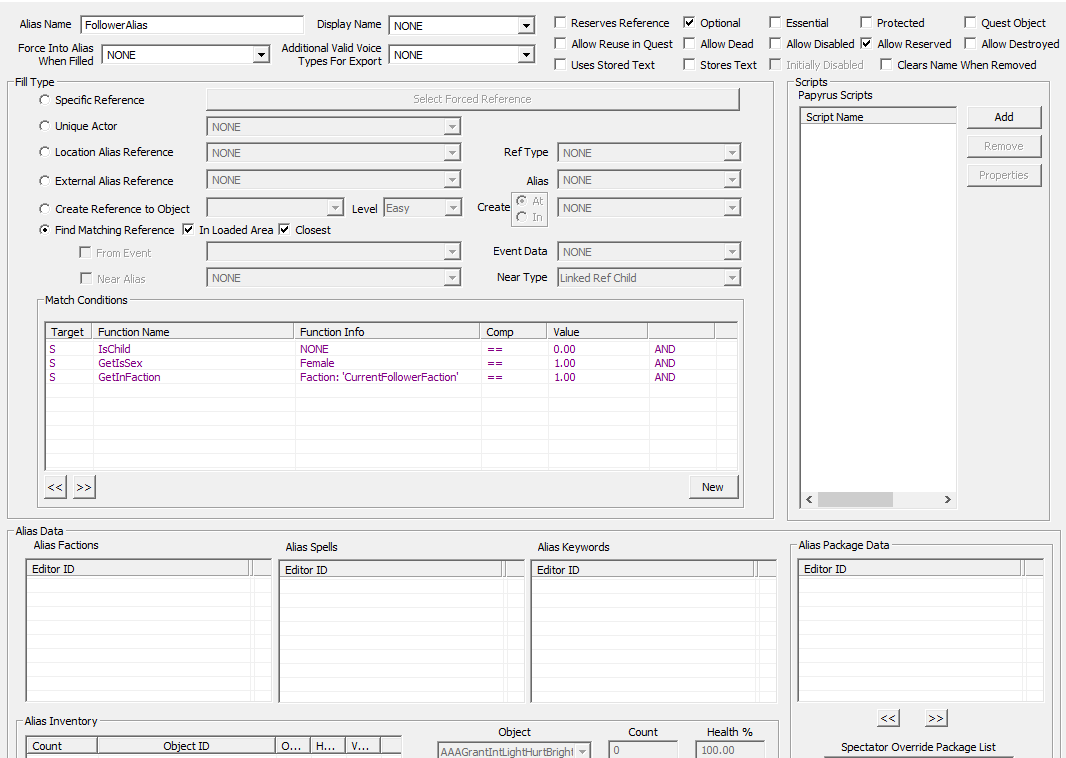1066x758 pixels.
Task: Expand the Ref Type dropdown
Action: click(731, 152)
